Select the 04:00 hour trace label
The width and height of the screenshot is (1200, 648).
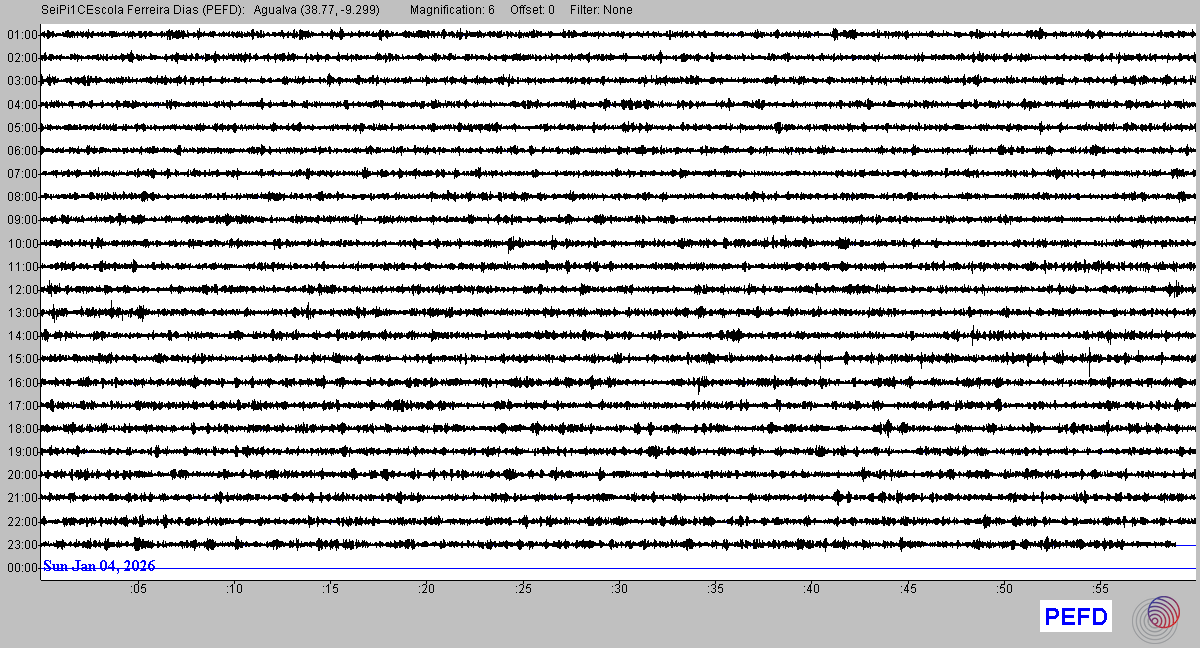point(21,105)
